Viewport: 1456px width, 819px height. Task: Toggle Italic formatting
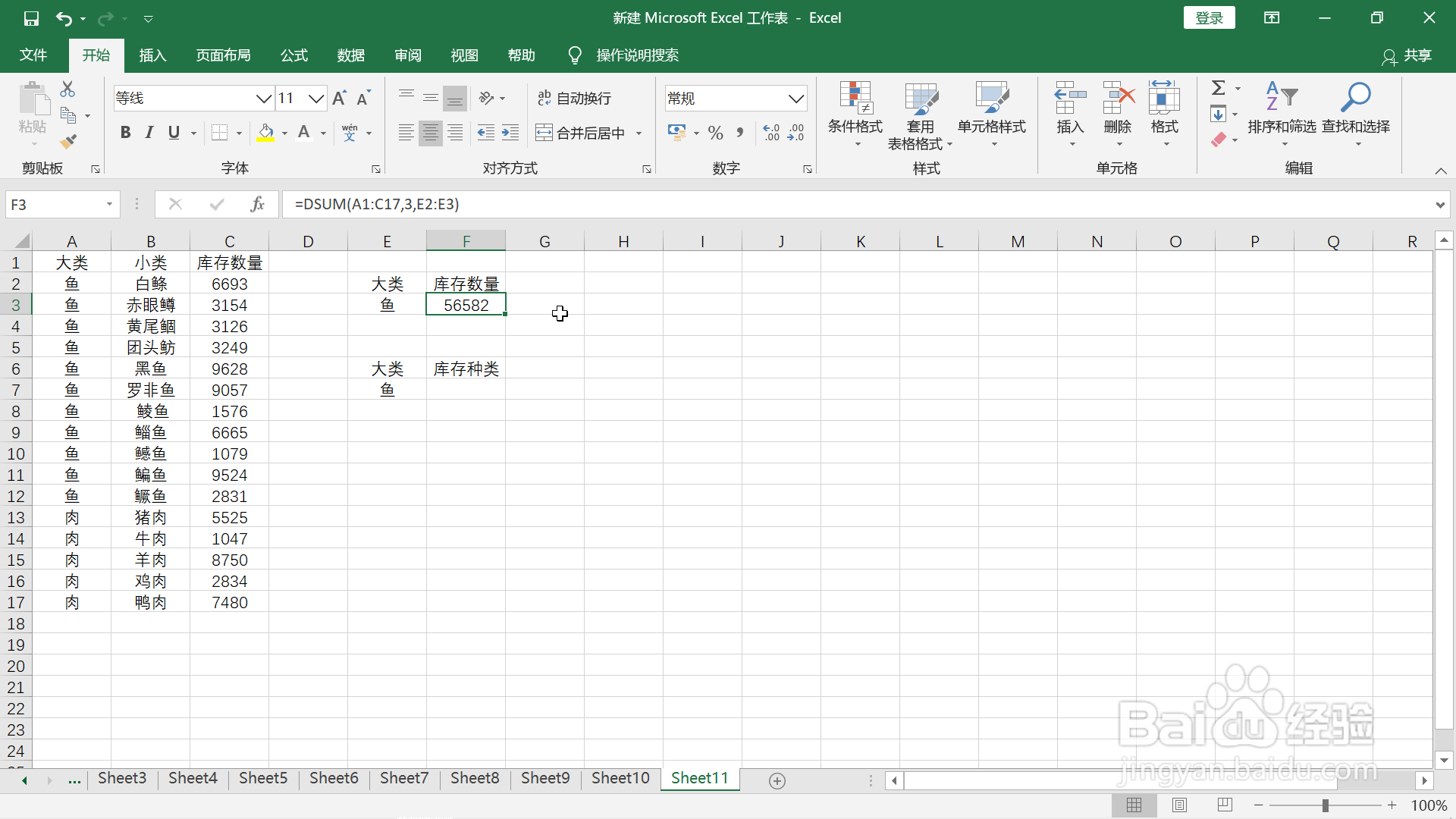click(x=149, y=133)
